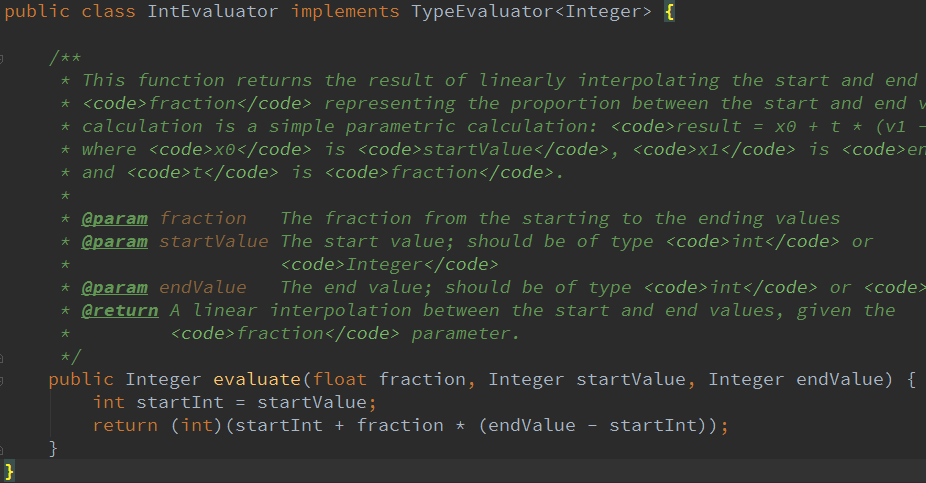The image size is (926, 483).
Task: Click the return keyword in method body
Action: tap(125, 426)
